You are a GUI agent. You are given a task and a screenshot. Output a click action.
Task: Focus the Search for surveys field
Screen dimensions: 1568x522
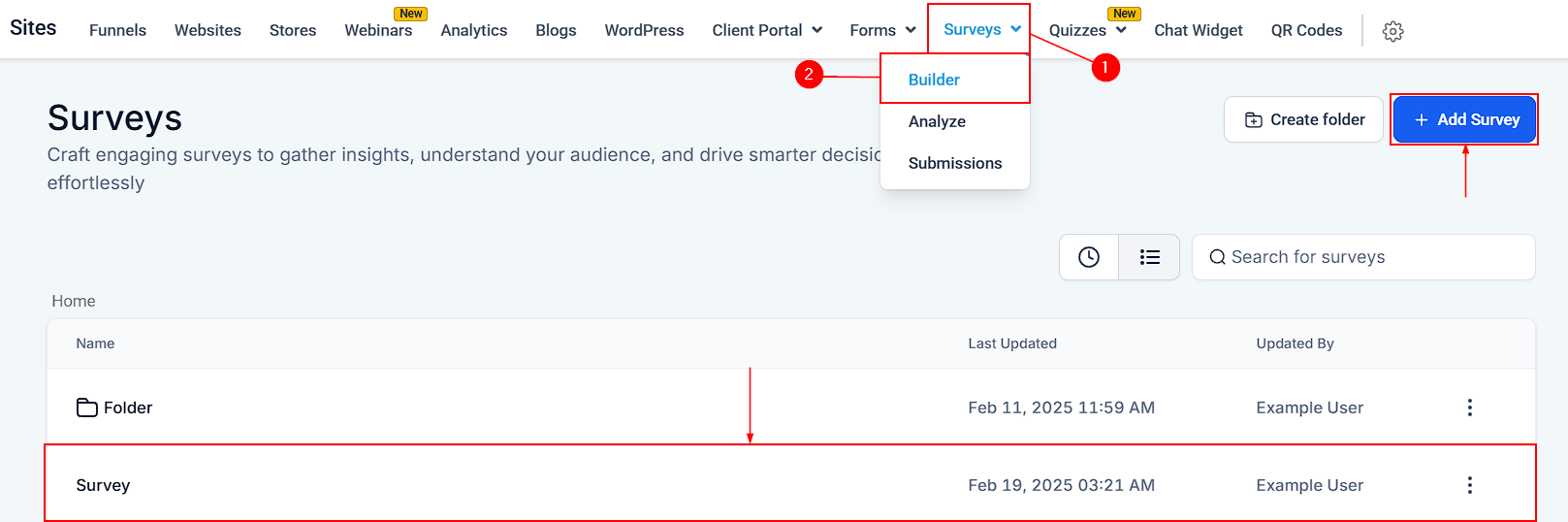click(x=1367, y=257)
